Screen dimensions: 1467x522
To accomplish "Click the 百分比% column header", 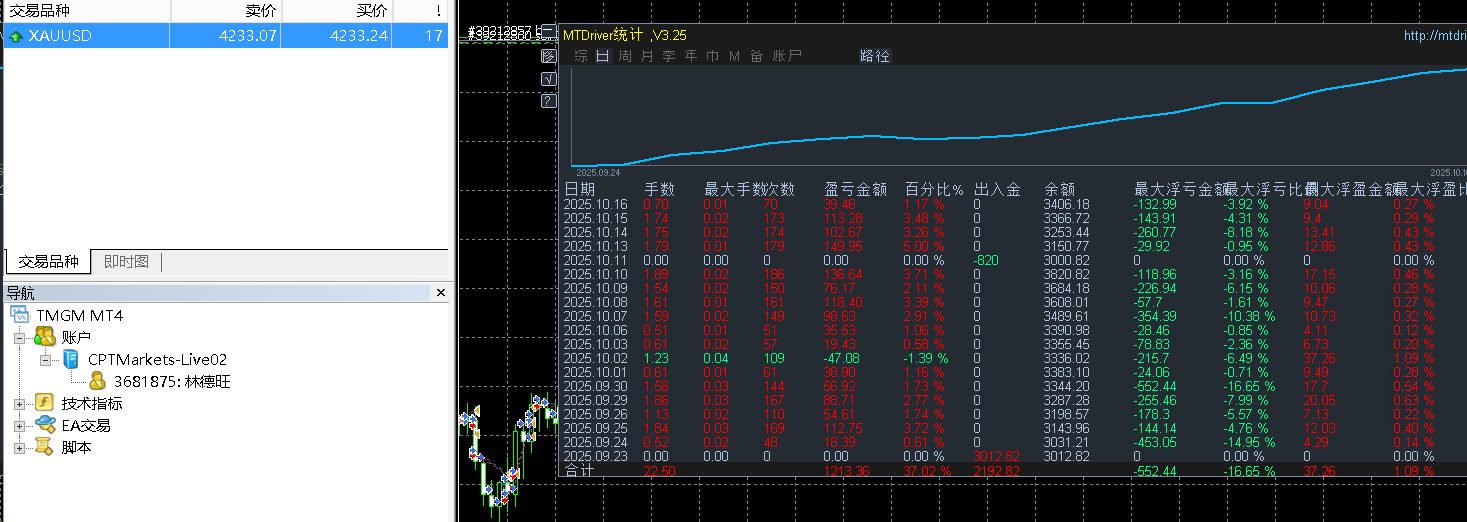I will point(935,189).
